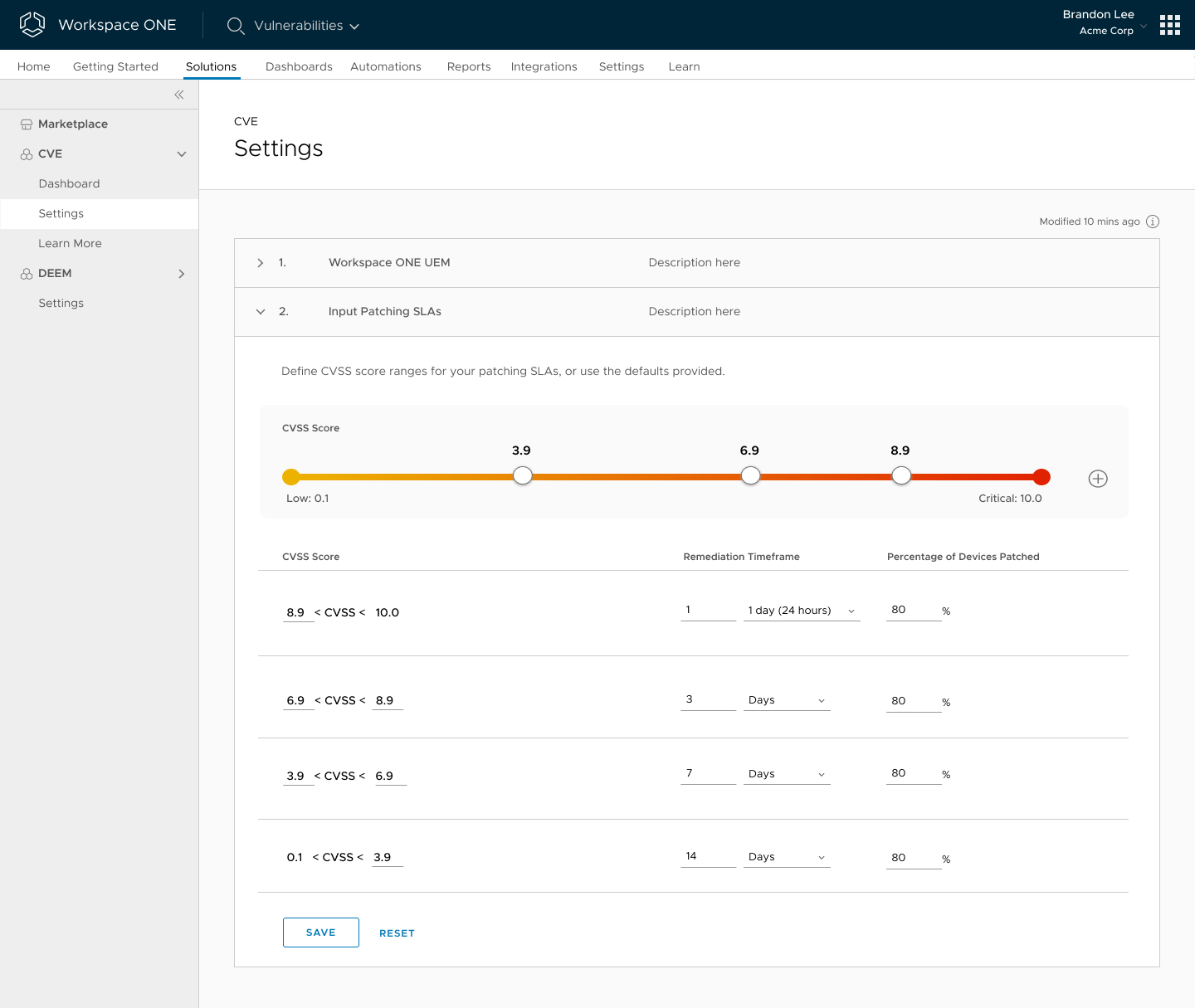Click the 6.9 slider handle
Viewport: 1195px width, 1008px height.
[x=751, y=476]
